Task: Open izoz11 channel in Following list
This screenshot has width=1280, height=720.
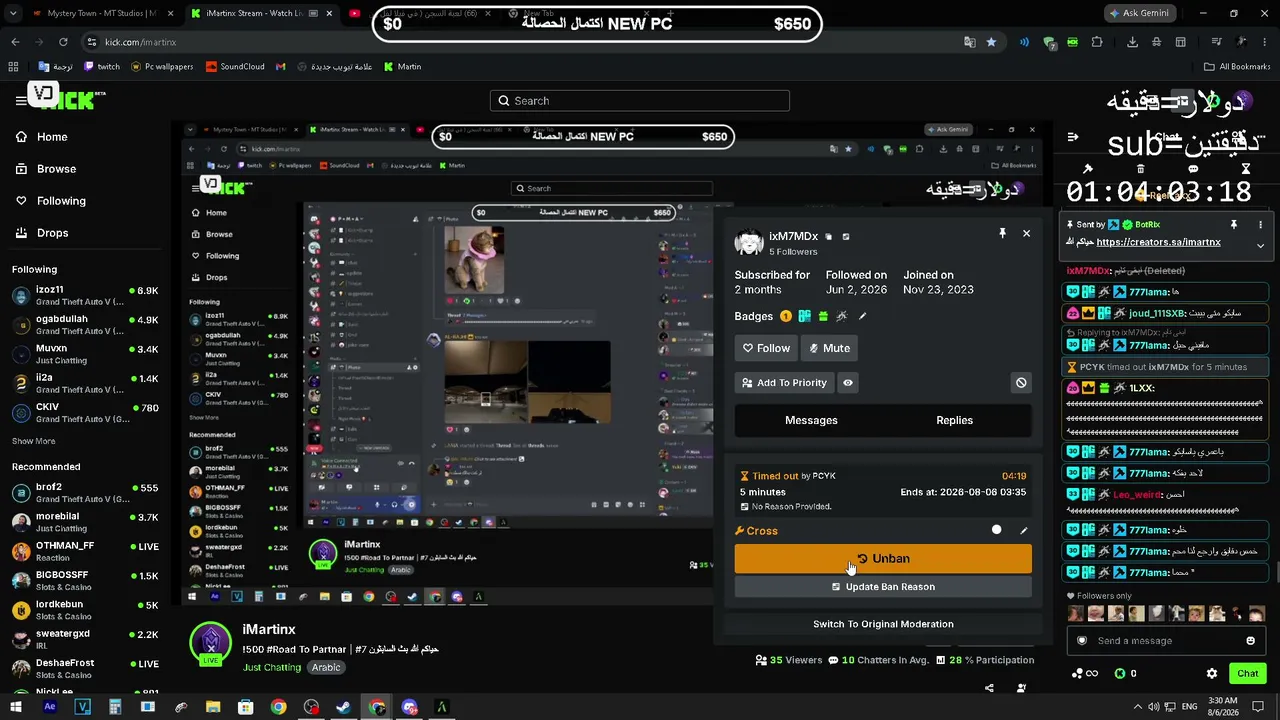Action: 85,295
